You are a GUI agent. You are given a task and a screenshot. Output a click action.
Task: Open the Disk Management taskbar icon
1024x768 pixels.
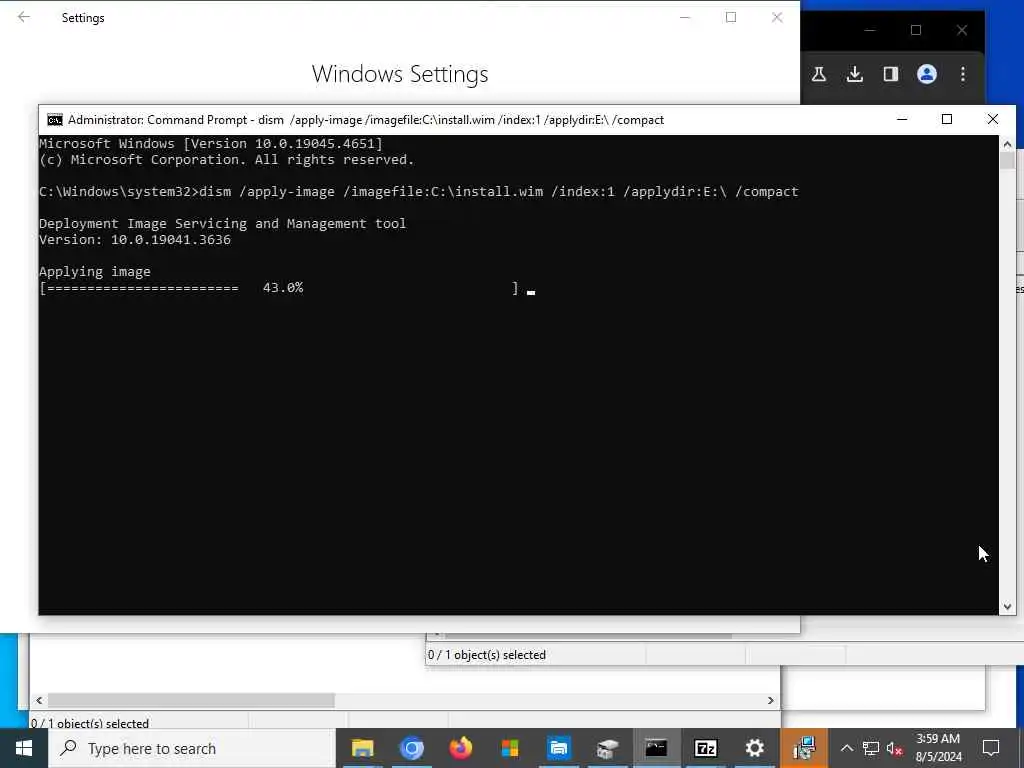pyautogui.click(x=607, y=748)
